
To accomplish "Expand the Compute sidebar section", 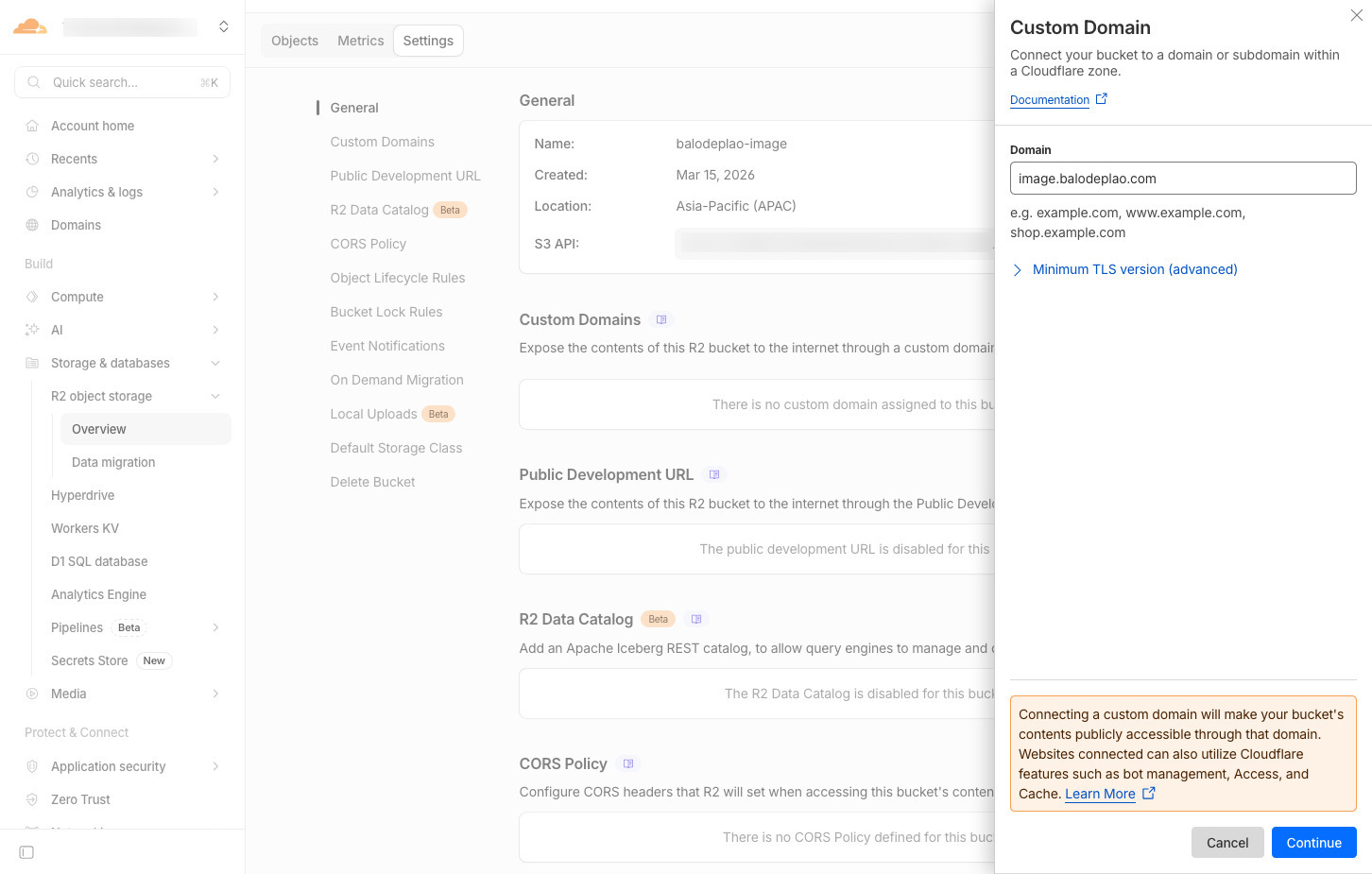I will pyautogui.click(x=215, y=297).
